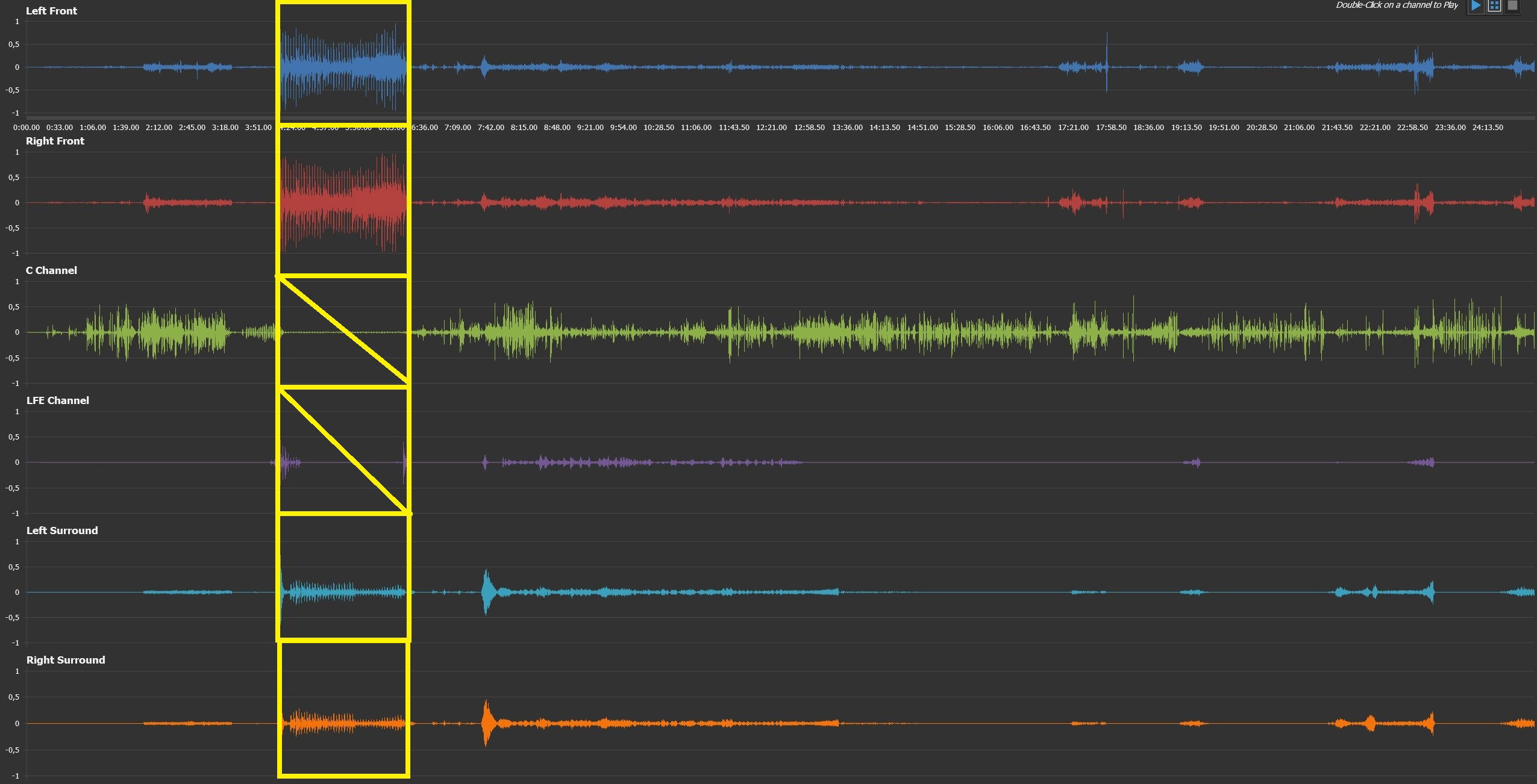Click the 13:36.00 timeline marker

pos(847,128)
